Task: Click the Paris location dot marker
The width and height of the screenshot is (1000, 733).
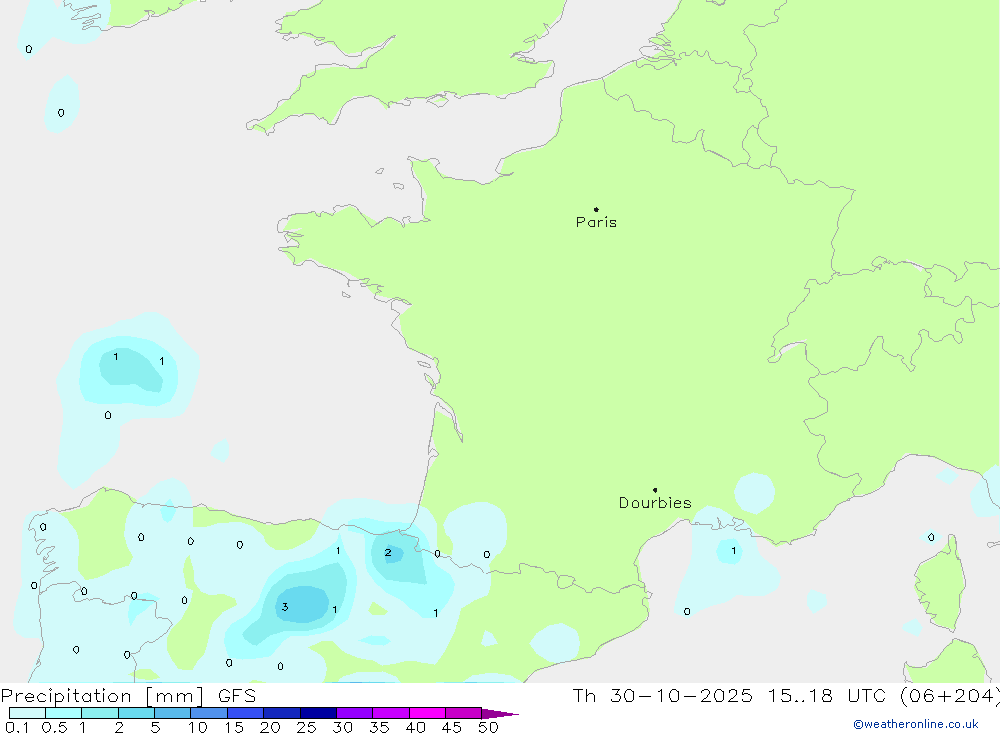Action: point(596,209)
